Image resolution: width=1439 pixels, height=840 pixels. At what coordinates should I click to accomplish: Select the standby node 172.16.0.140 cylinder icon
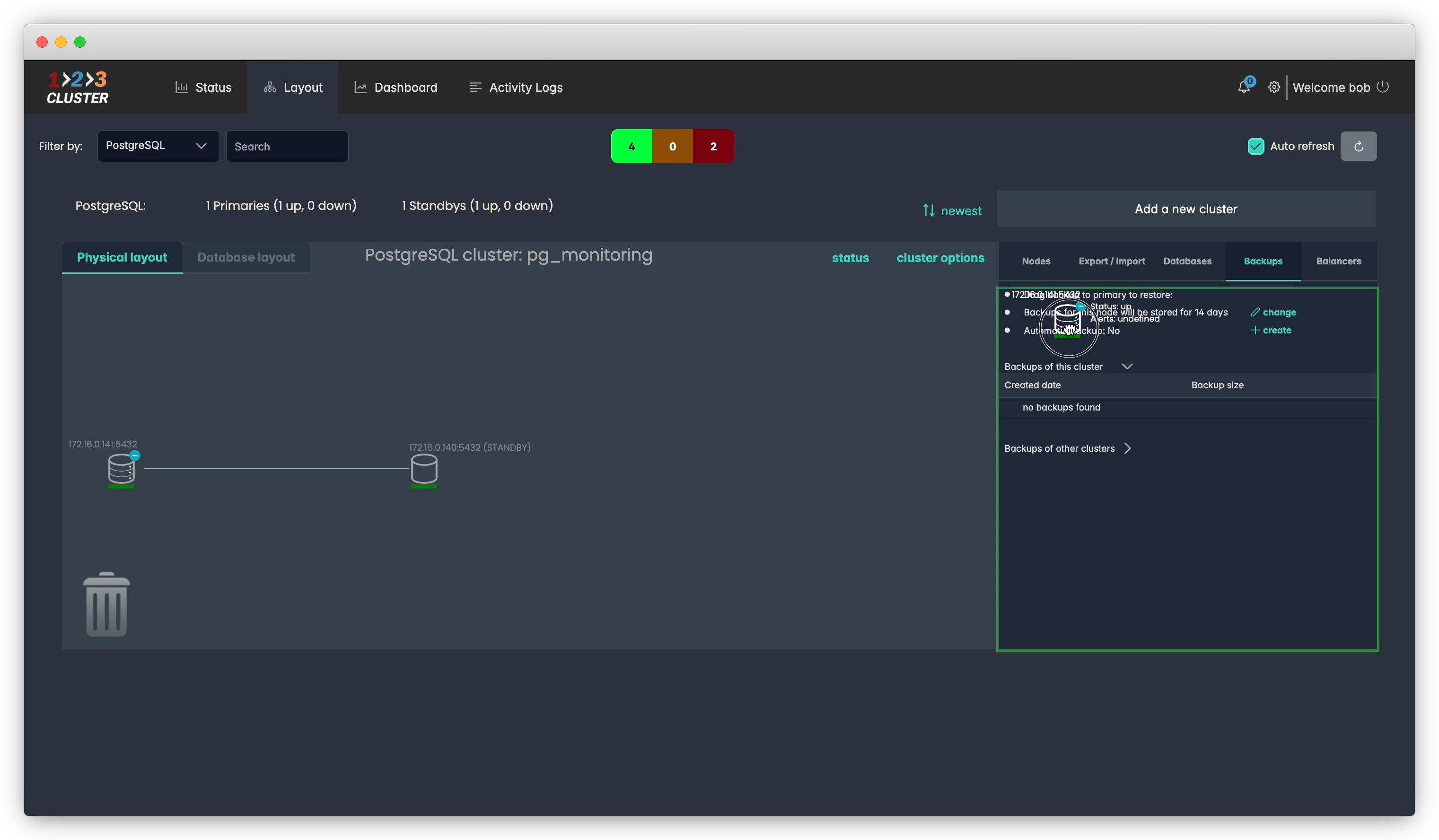point(424,469)
